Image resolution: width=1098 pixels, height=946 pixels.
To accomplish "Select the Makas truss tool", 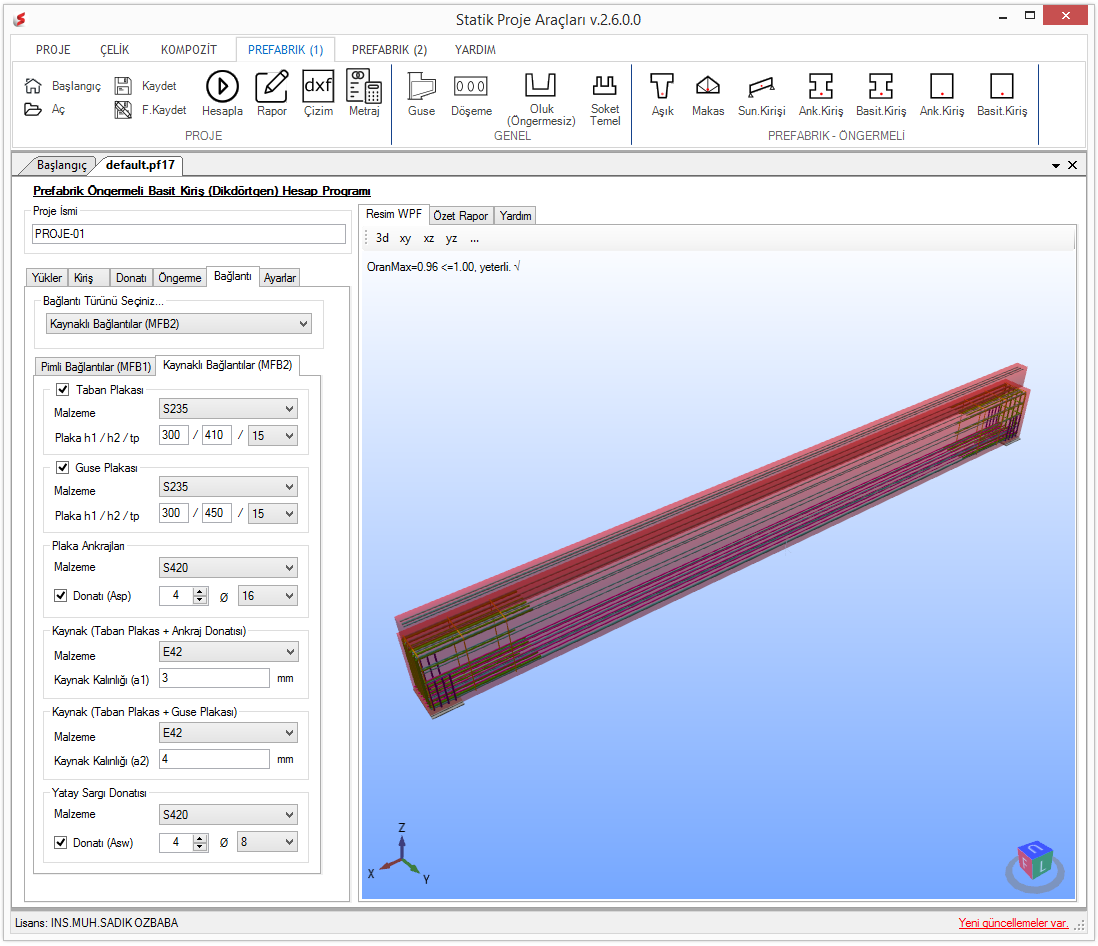I will (708, 86).
